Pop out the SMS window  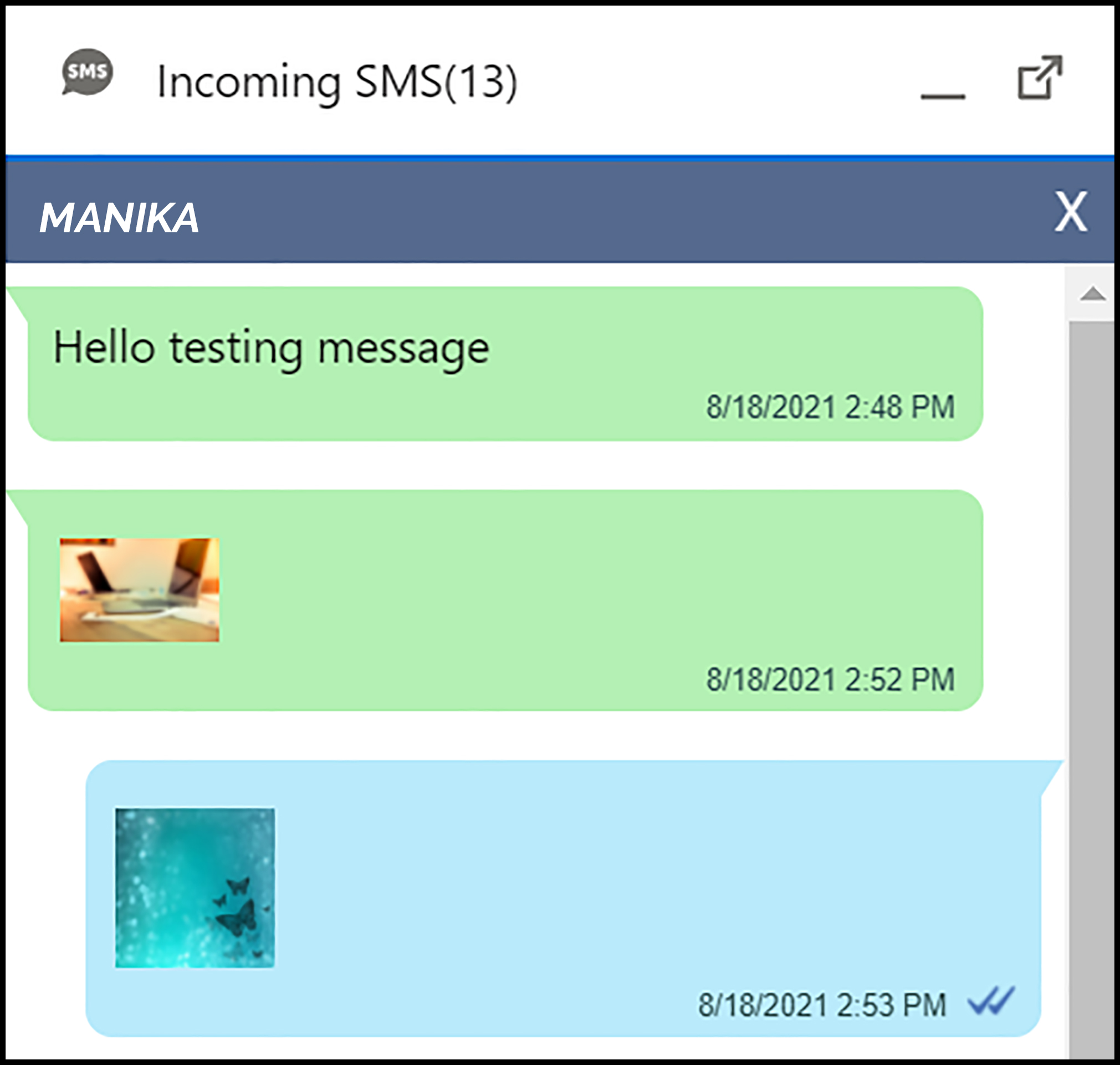tap(1040, 77)
